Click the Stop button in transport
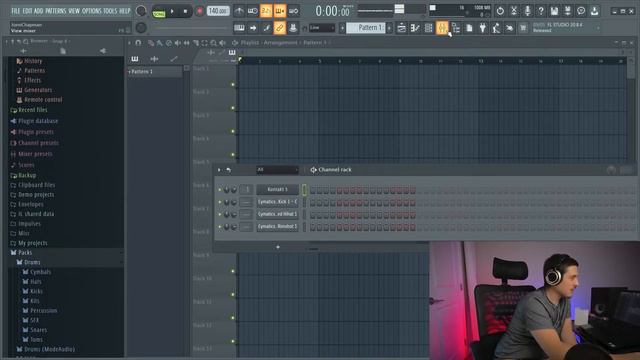 pyautogui.click(x=185, y=11)
